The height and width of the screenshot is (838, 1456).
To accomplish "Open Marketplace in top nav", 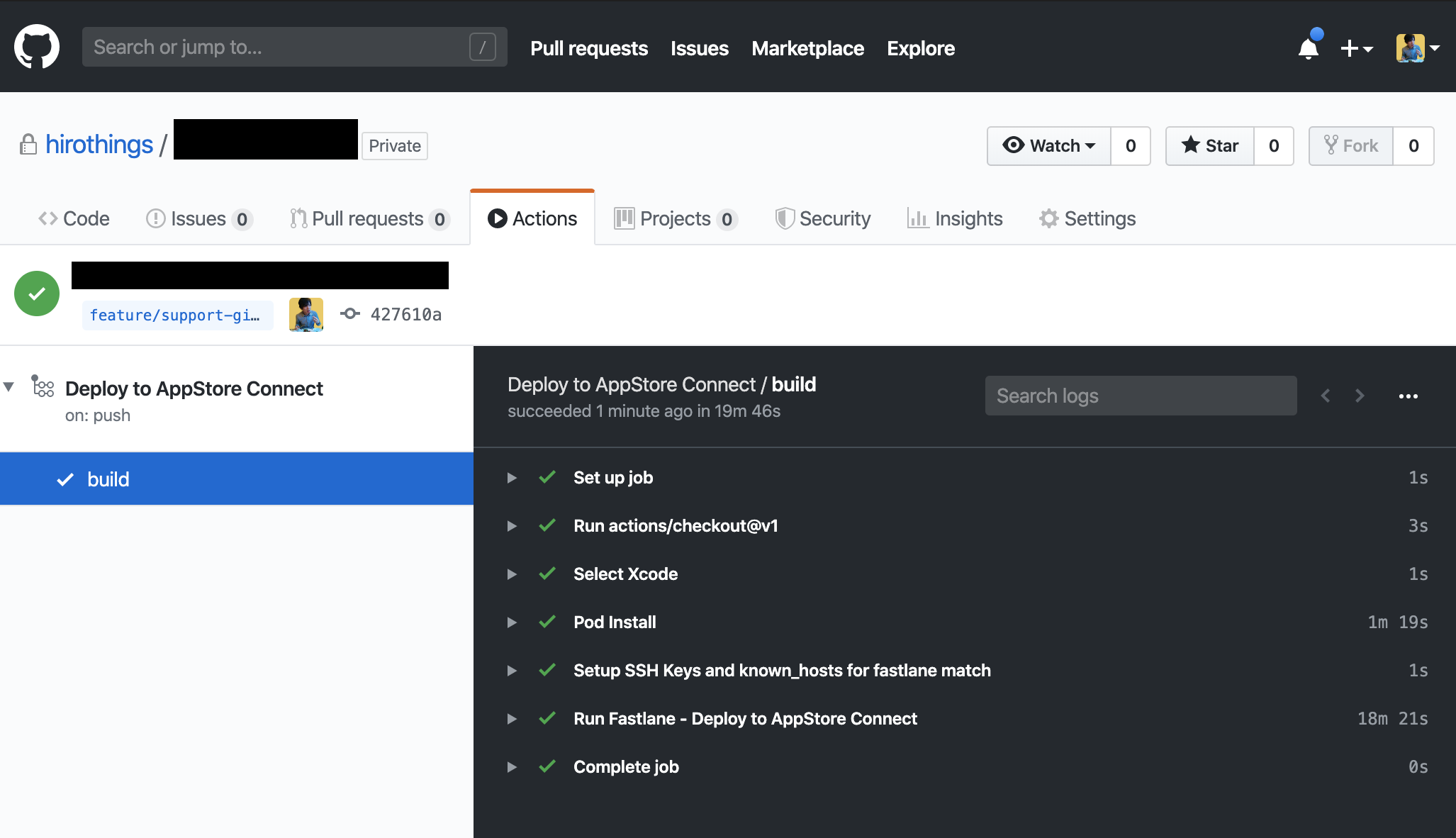I will tap(807, 48).
